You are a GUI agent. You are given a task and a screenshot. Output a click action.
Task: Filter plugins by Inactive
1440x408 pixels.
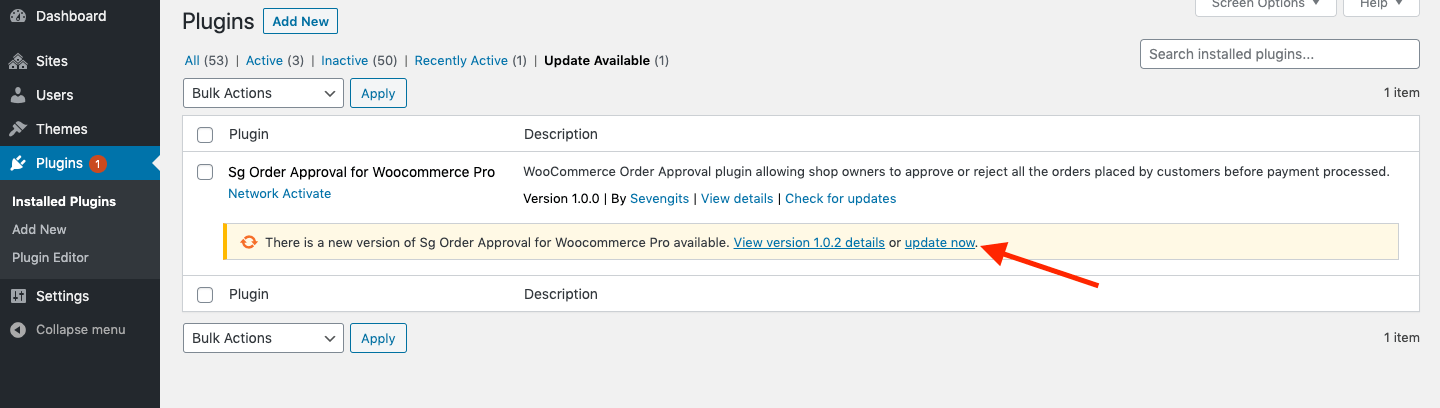344,61
